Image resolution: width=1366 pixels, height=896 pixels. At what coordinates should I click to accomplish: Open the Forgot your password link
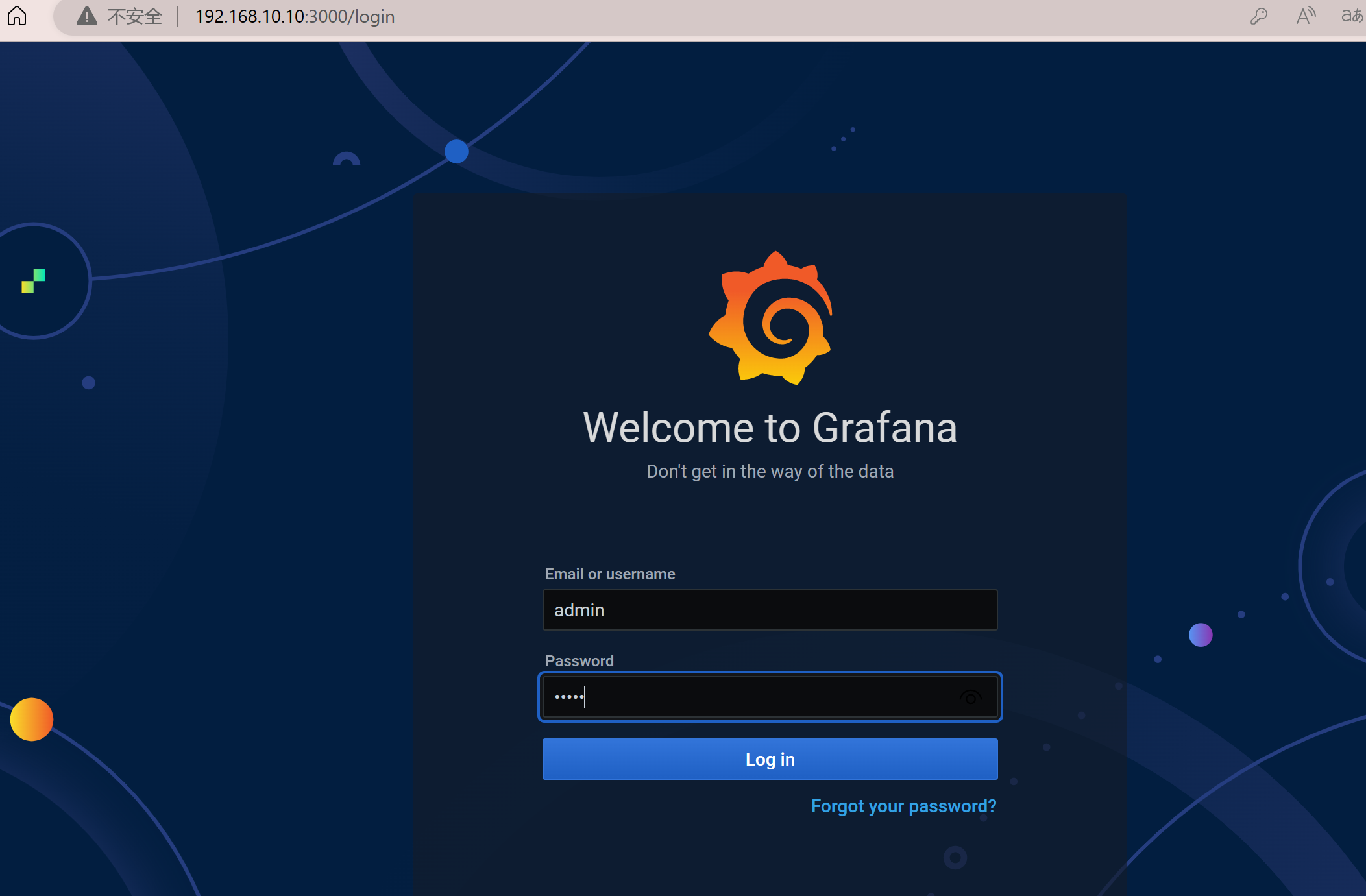click(x=903, y=806)
